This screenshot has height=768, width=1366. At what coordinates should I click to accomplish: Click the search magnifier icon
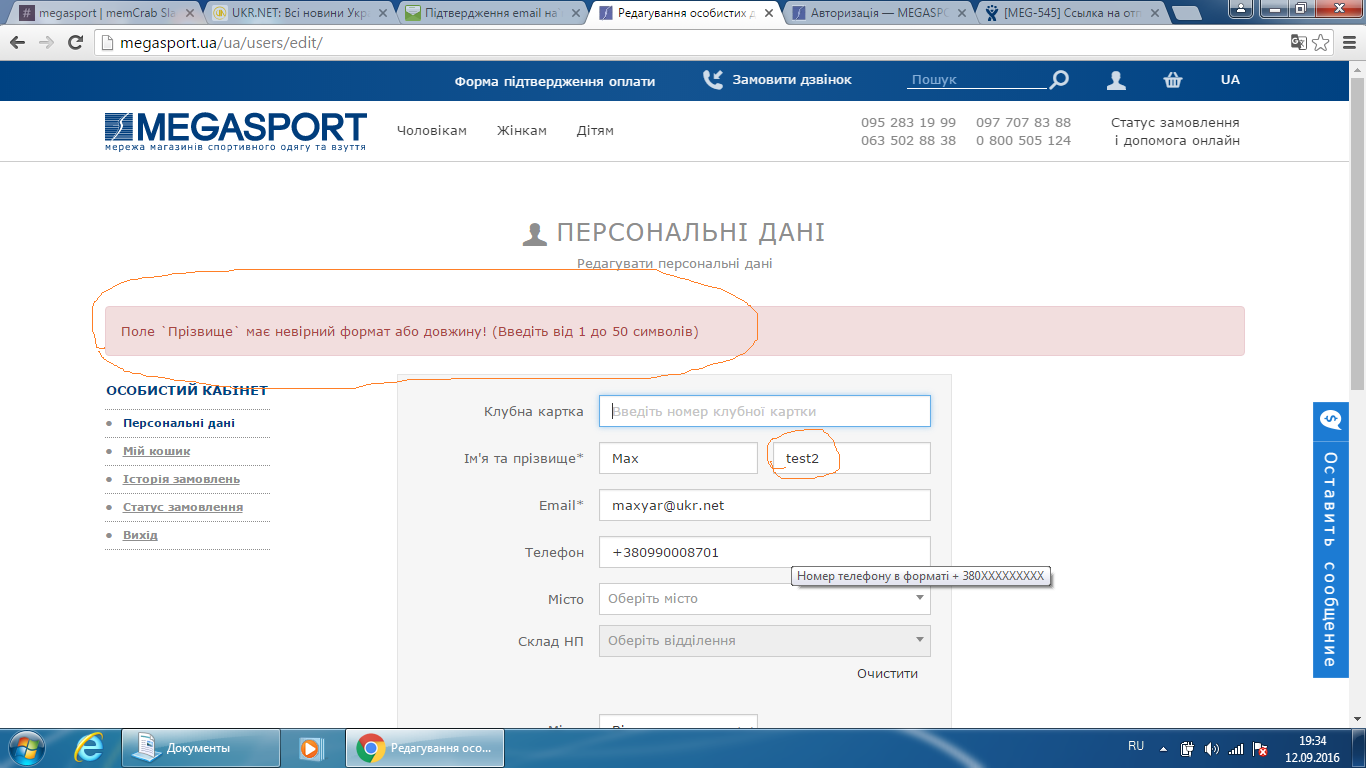tap(1058, 80)
